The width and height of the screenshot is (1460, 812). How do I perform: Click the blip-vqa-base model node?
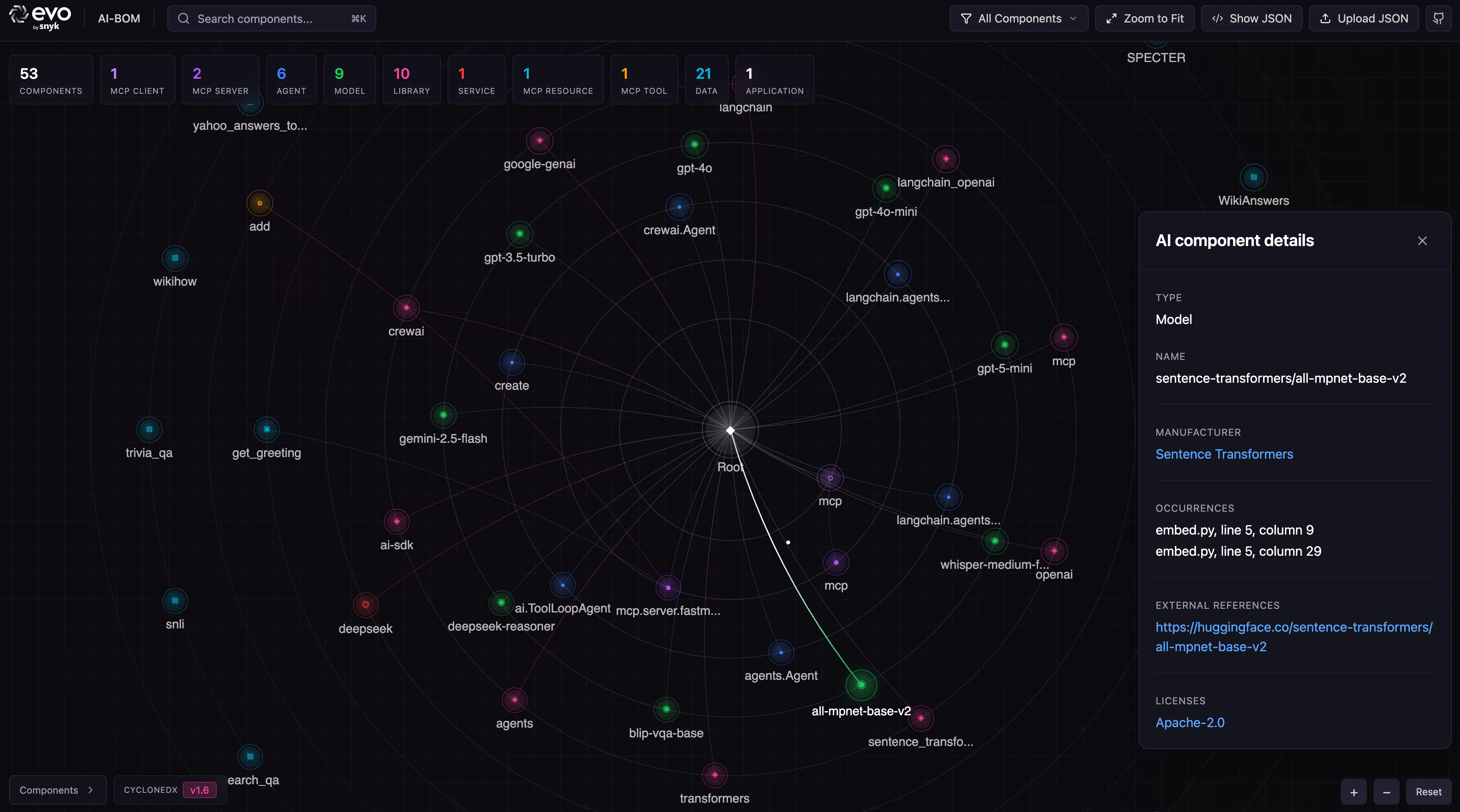click(x=666, y=709)
